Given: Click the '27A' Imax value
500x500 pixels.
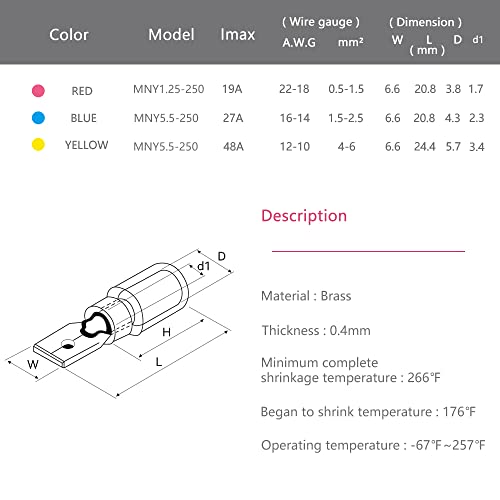Looking at the screenshot, I should click(x=233, y=118).
